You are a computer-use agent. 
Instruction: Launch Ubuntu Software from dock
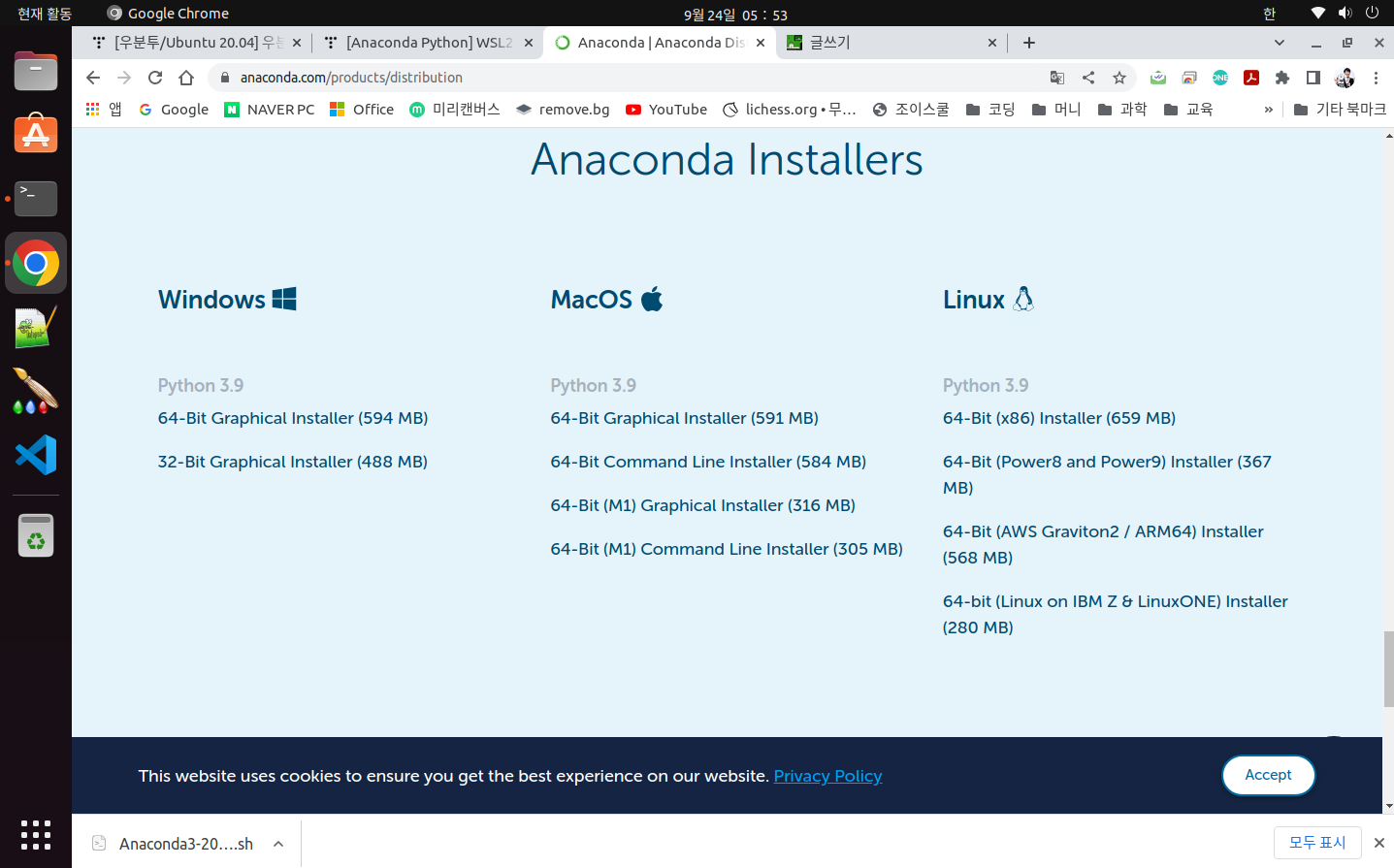click(x=36, y=134)
